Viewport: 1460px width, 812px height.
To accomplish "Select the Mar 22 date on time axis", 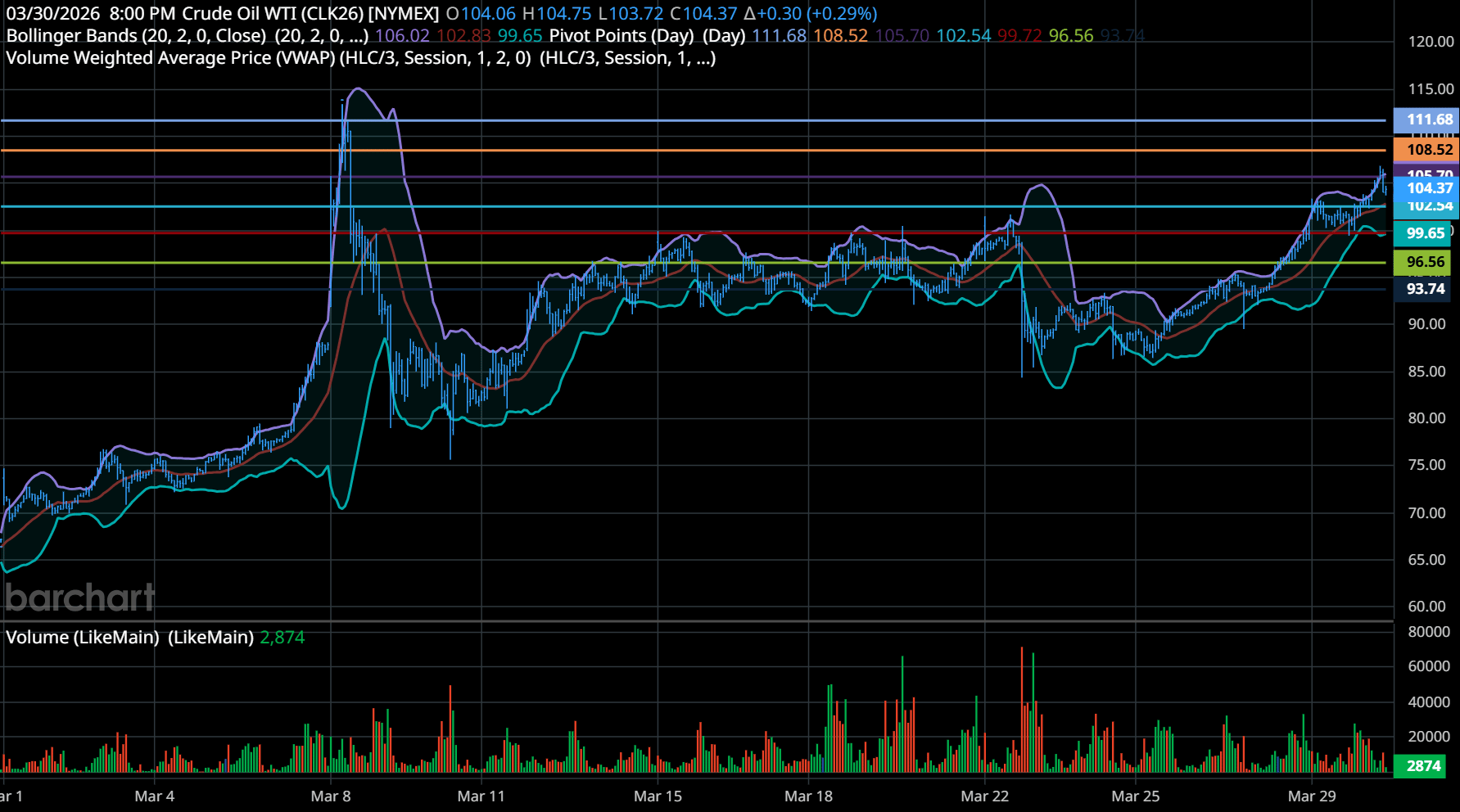I will [984, 796].
